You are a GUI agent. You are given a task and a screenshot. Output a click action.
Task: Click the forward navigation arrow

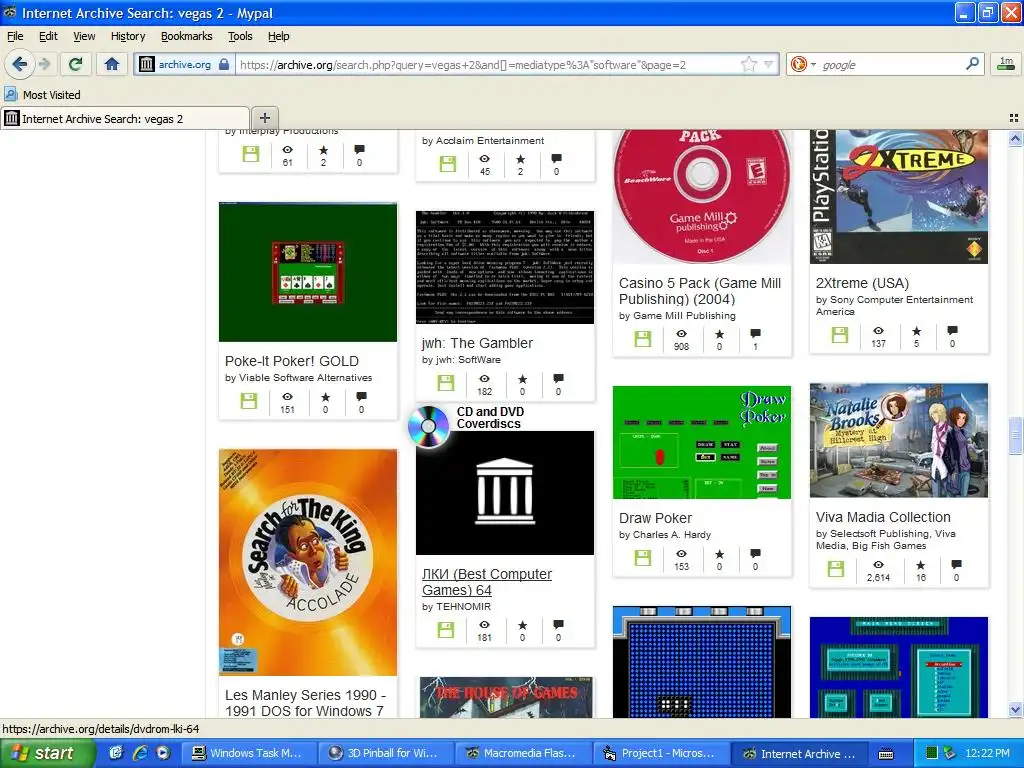44,64
